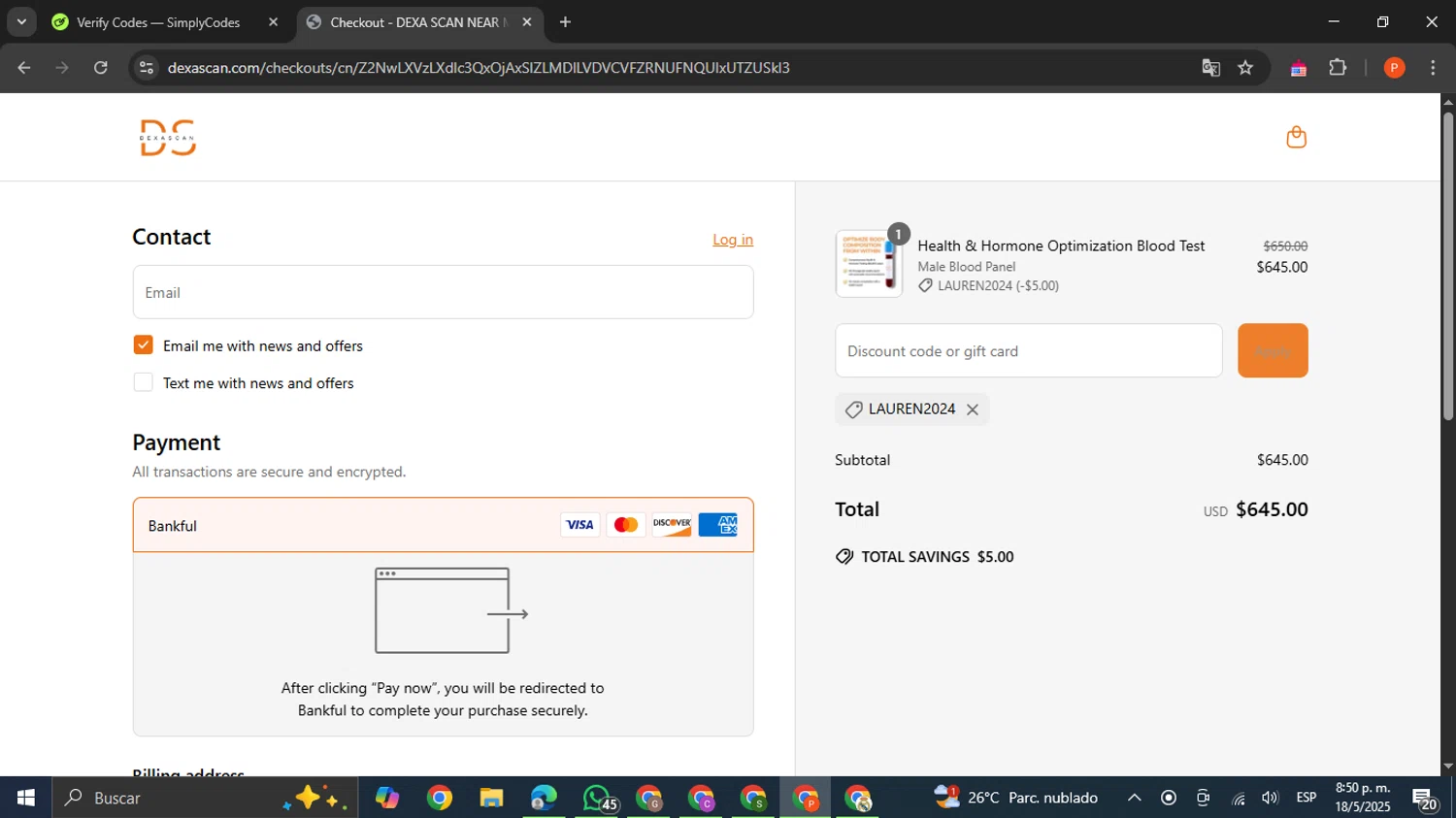Open the gift box extension icon

[x=1298, y=68]
